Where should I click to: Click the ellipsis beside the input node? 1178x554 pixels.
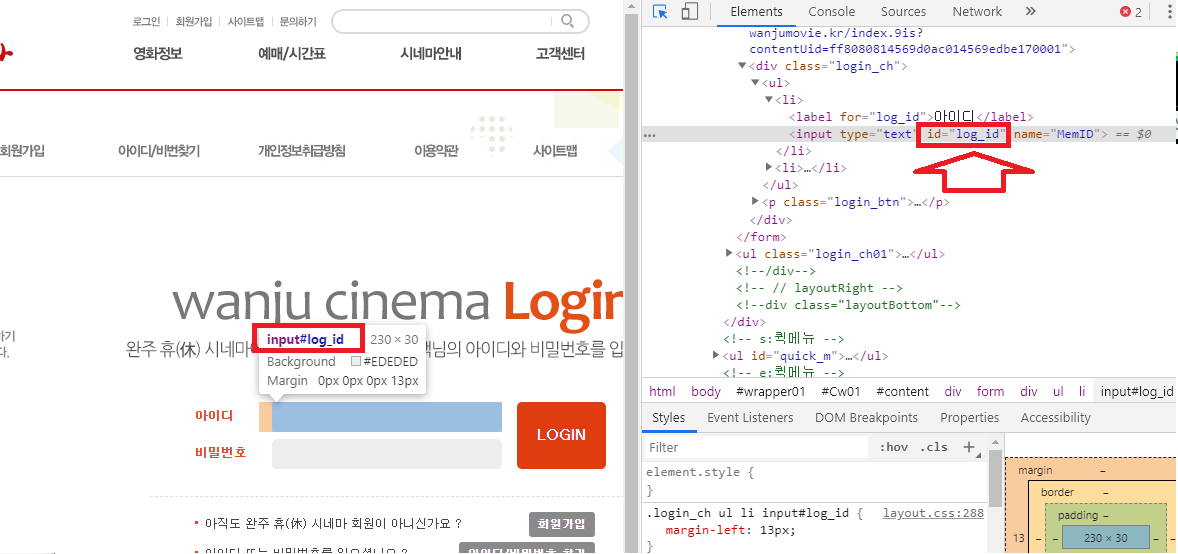(x=651, y=135)
